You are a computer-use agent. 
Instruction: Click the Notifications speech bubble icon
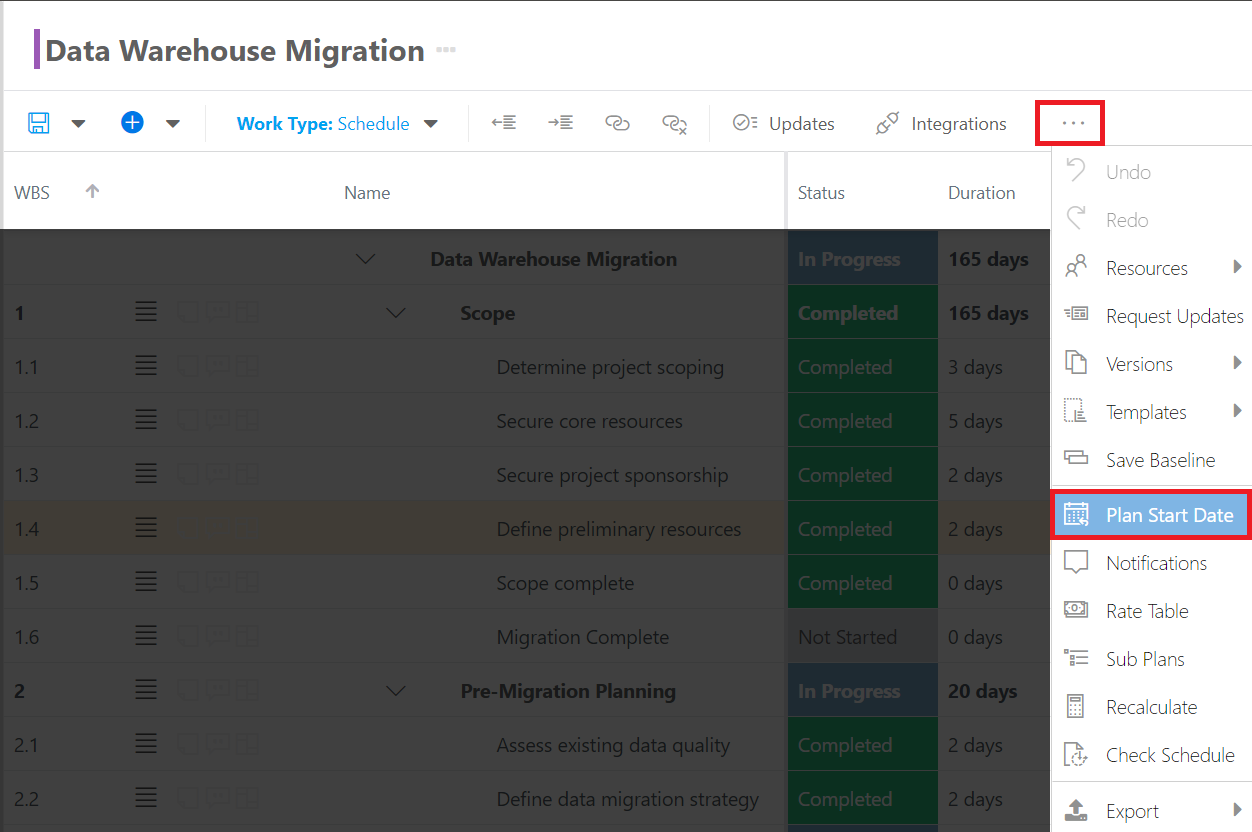1076,562
